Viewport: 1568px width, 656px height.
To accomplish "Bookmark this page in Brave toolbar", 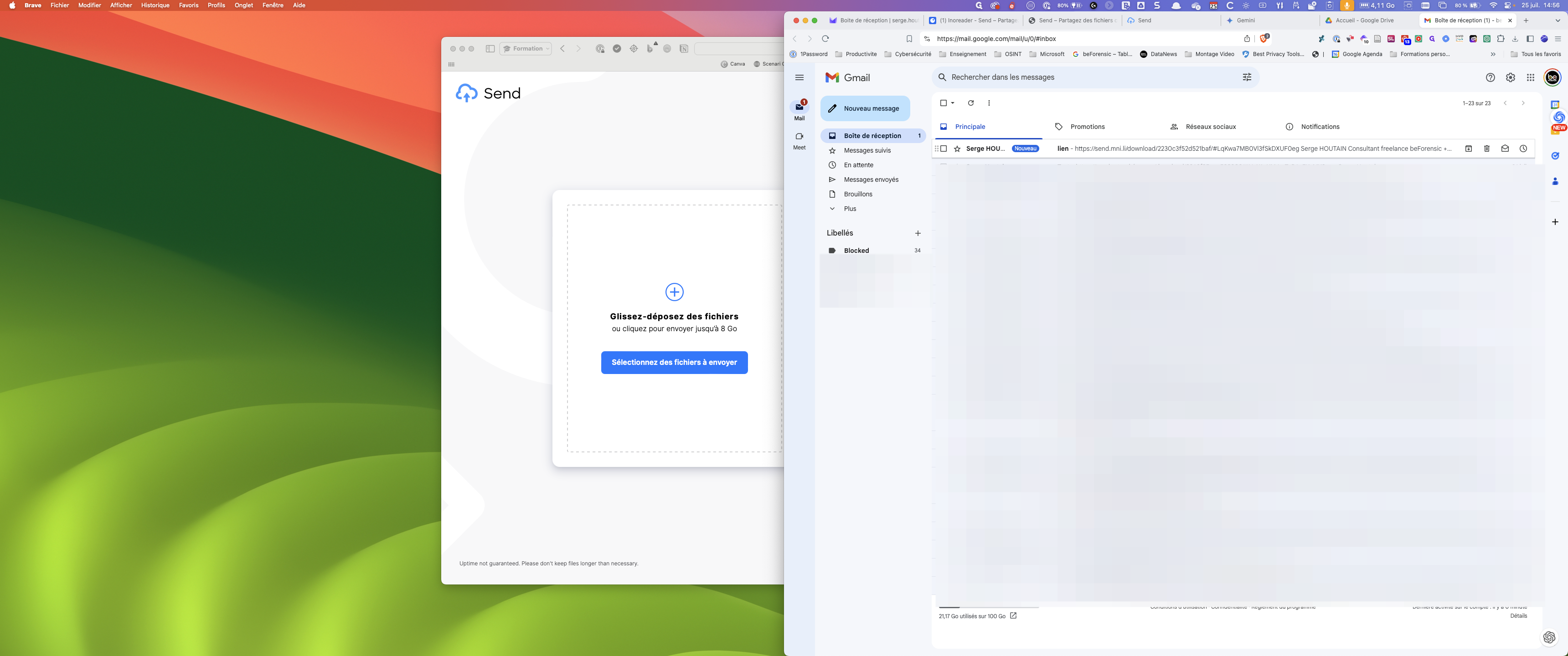I will (x=909, y=38).
